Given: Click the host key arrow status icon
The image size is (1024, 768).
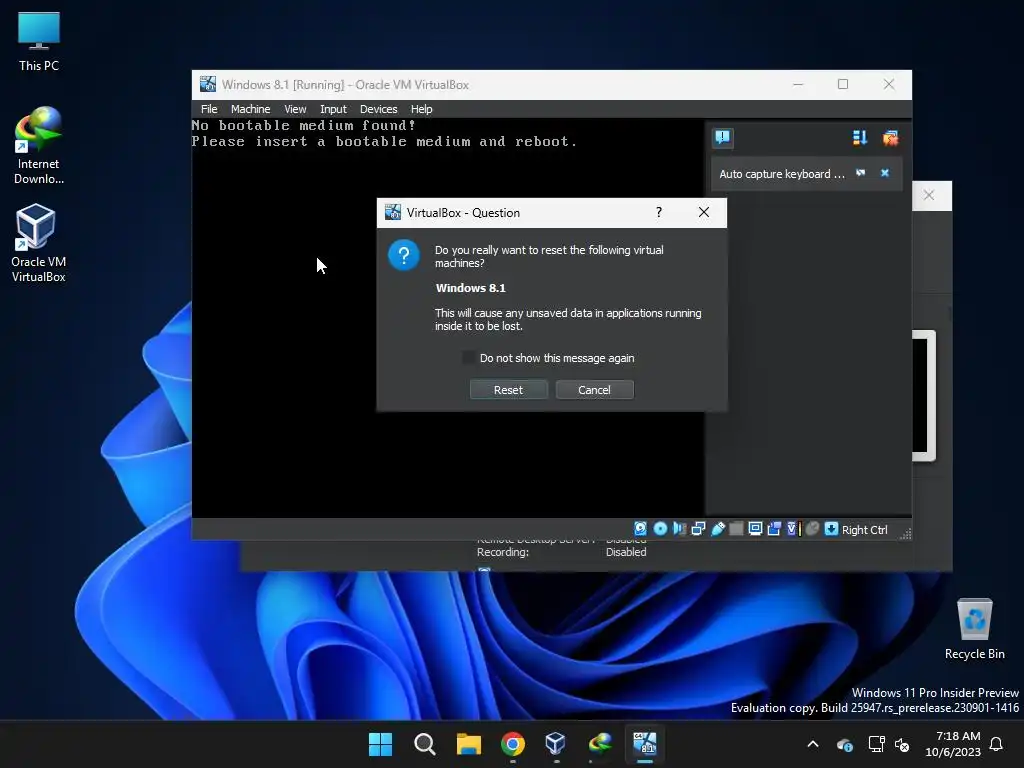Looking at the screenshot, I should click(831, 529).
